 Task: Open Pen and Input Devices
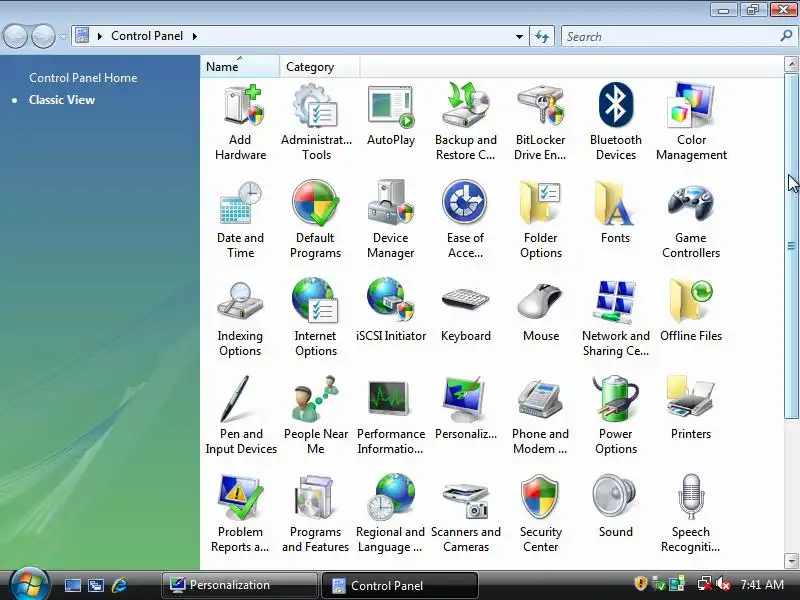241,416
